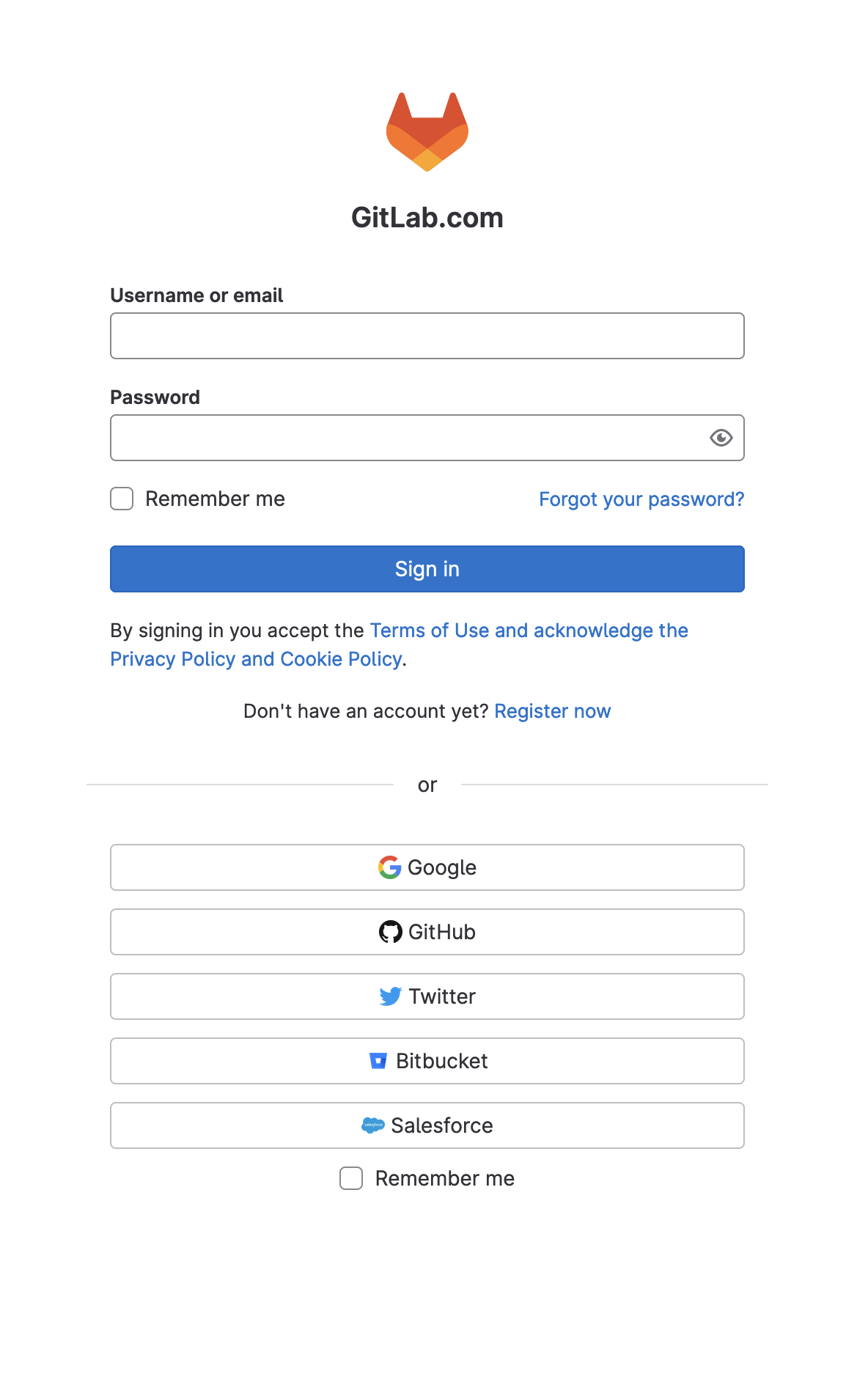
Task: Sign in with Google
Action: (427, 867)
